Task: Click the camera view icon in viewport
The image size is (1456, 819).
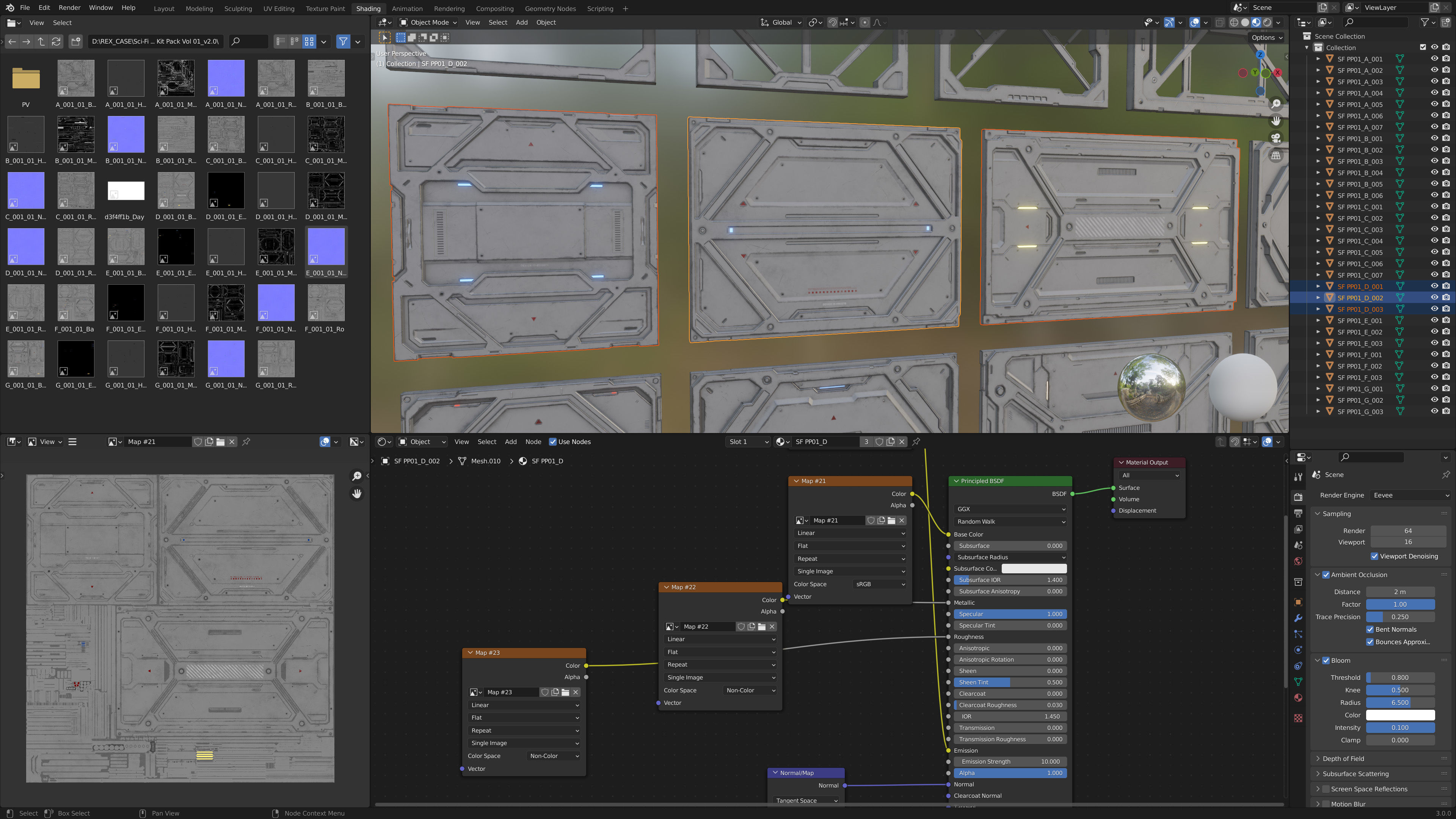Action: 1276,138
